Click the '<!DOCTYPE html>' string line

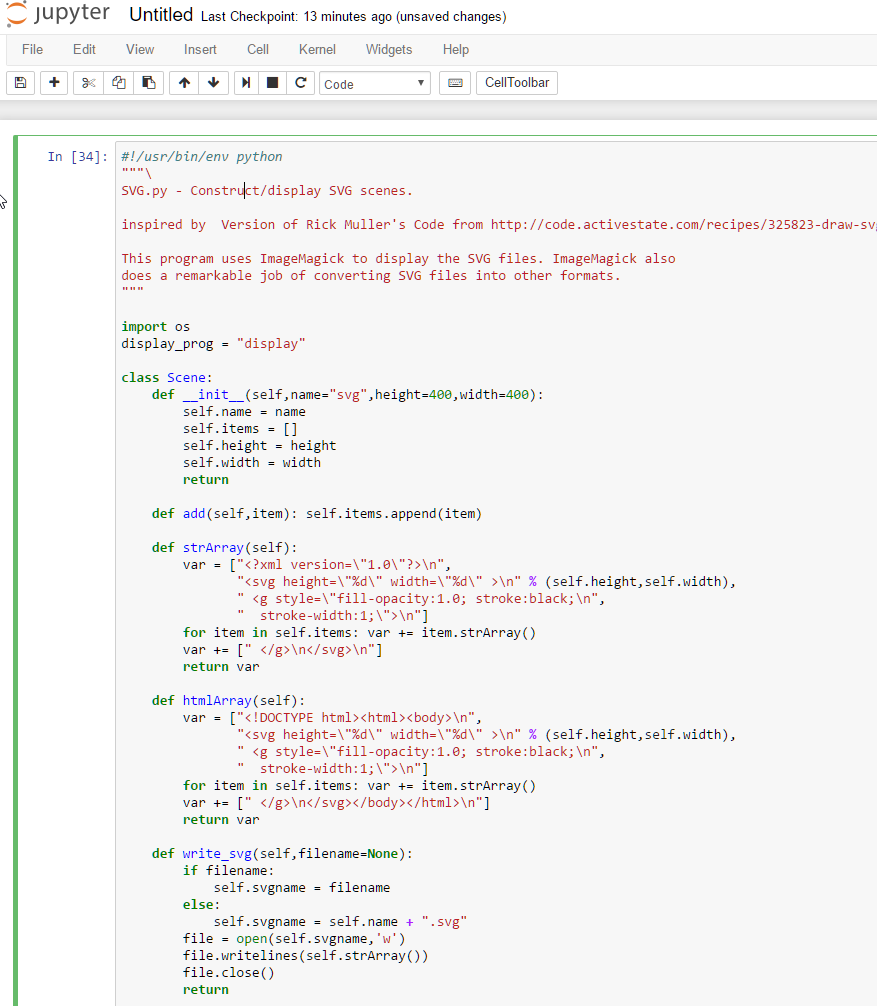tap(332, 718)
